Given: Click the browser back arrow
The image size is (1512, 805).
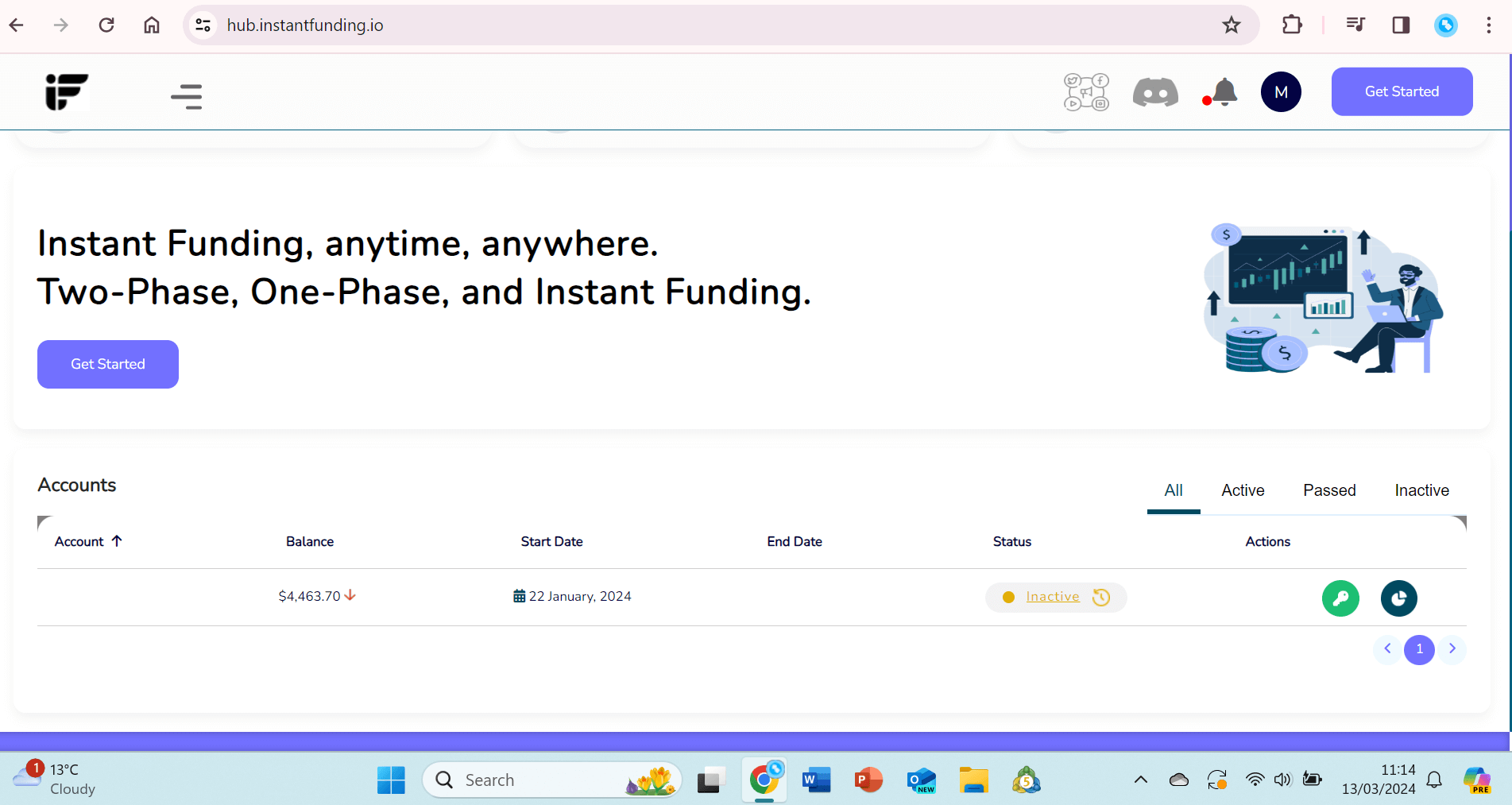Looking at the screenshot, I should (17, 25).
